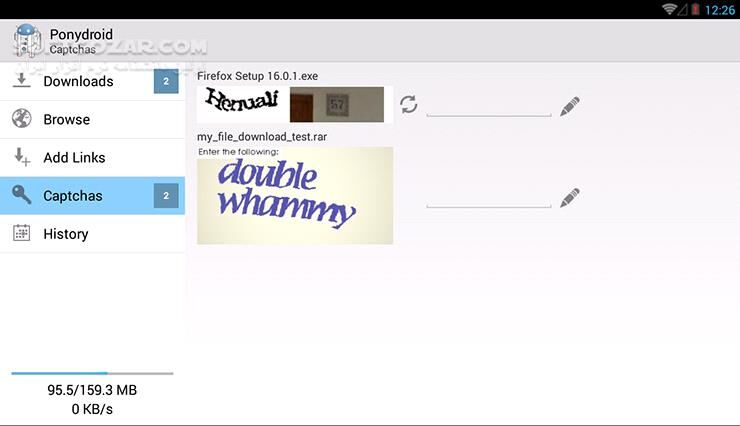Click the Captchas count badge
Screen dimensions: 740x426
[166, 195]
